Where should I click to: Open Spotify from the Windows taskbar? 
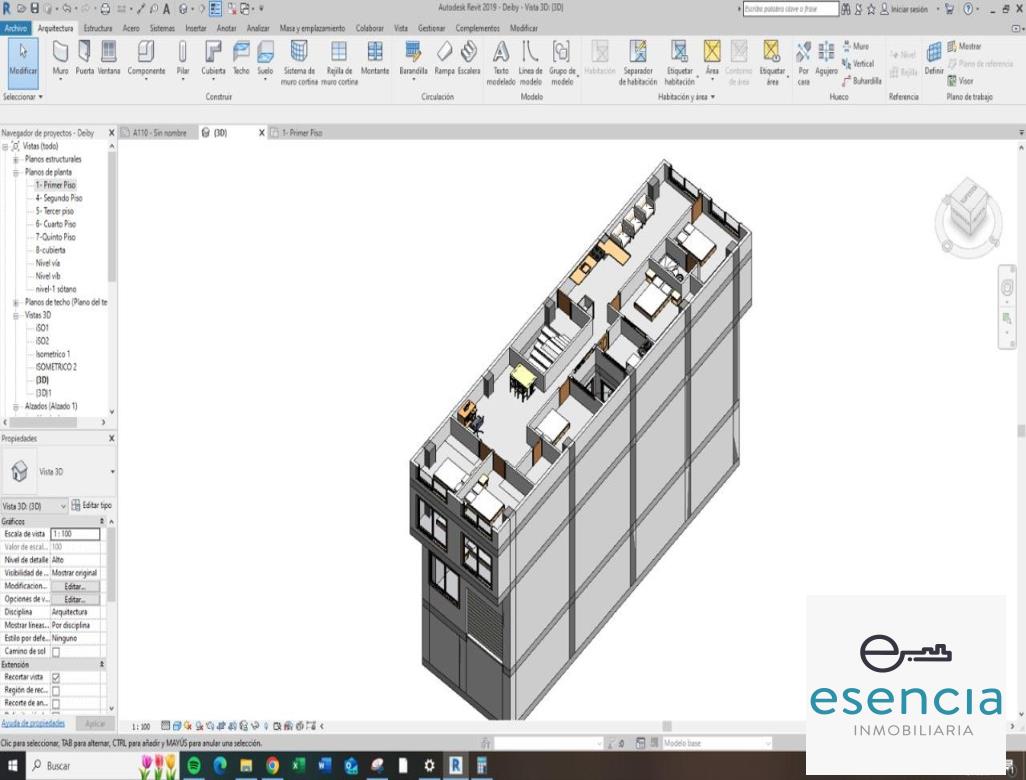[194, 766]
